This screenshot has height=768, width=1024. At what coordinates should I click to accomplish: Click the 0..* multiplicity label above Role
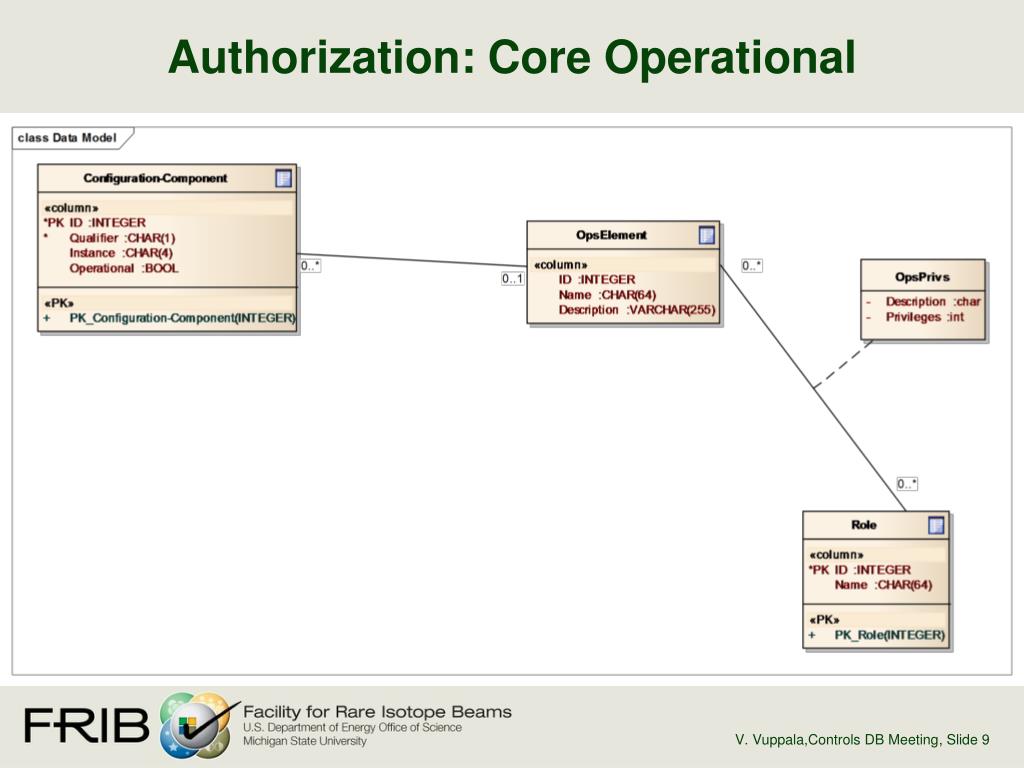pos(906,484)
